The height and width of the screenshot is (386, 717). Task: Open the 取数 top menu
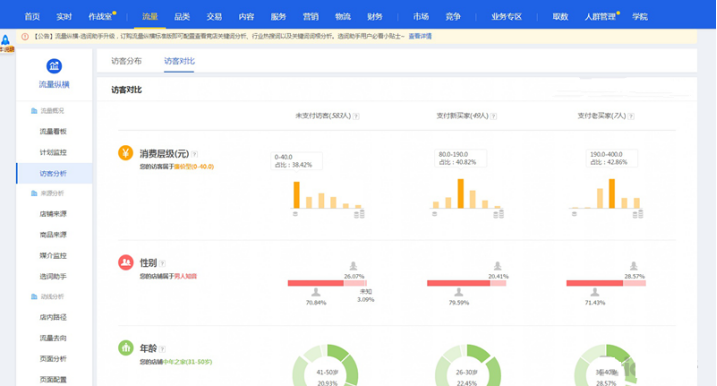pyautogui.click(x=560, y=16)
